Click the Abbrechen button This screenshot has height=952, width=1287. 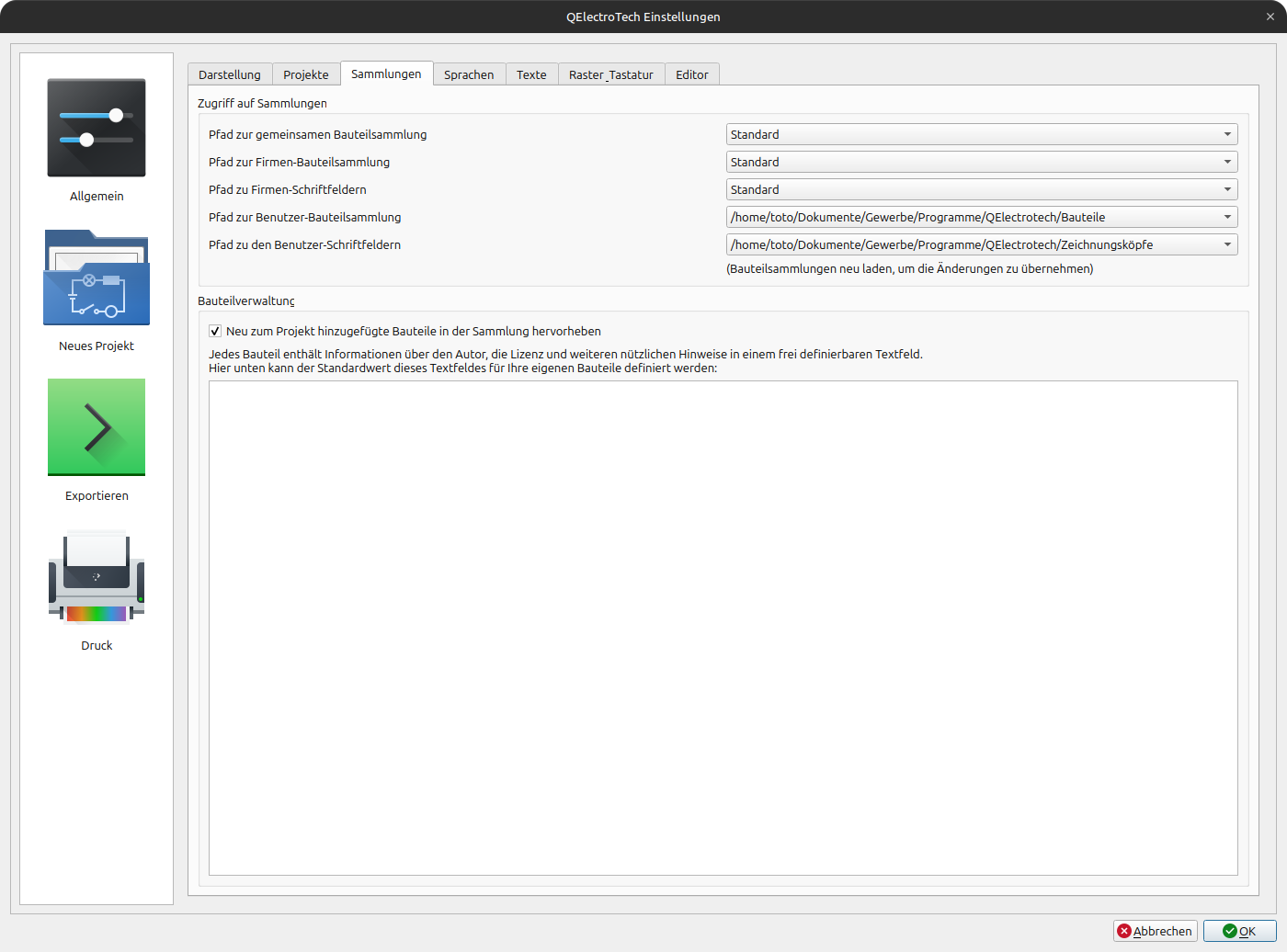1155,931
